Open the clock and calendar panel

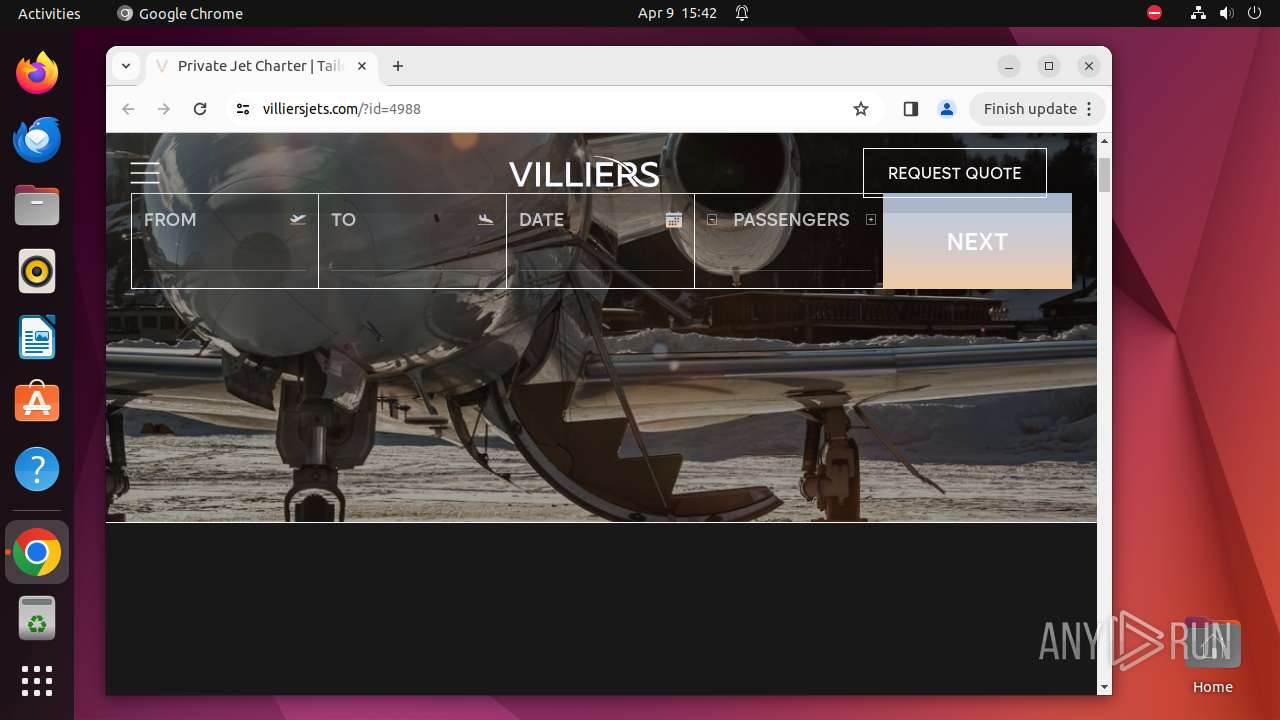[x=677, y=13]
